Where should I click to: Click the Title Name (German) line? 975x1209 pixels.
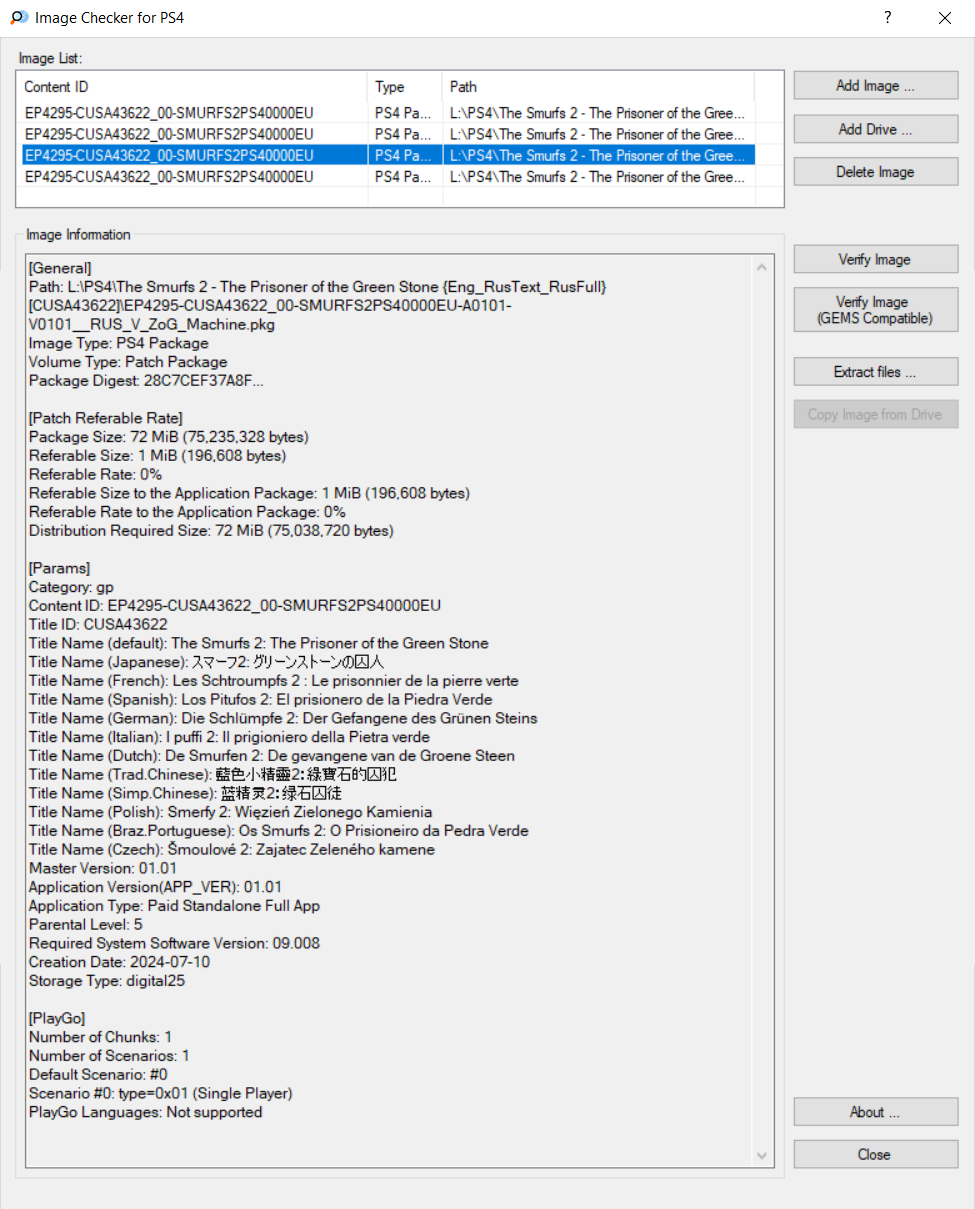[x=283, y=718]
